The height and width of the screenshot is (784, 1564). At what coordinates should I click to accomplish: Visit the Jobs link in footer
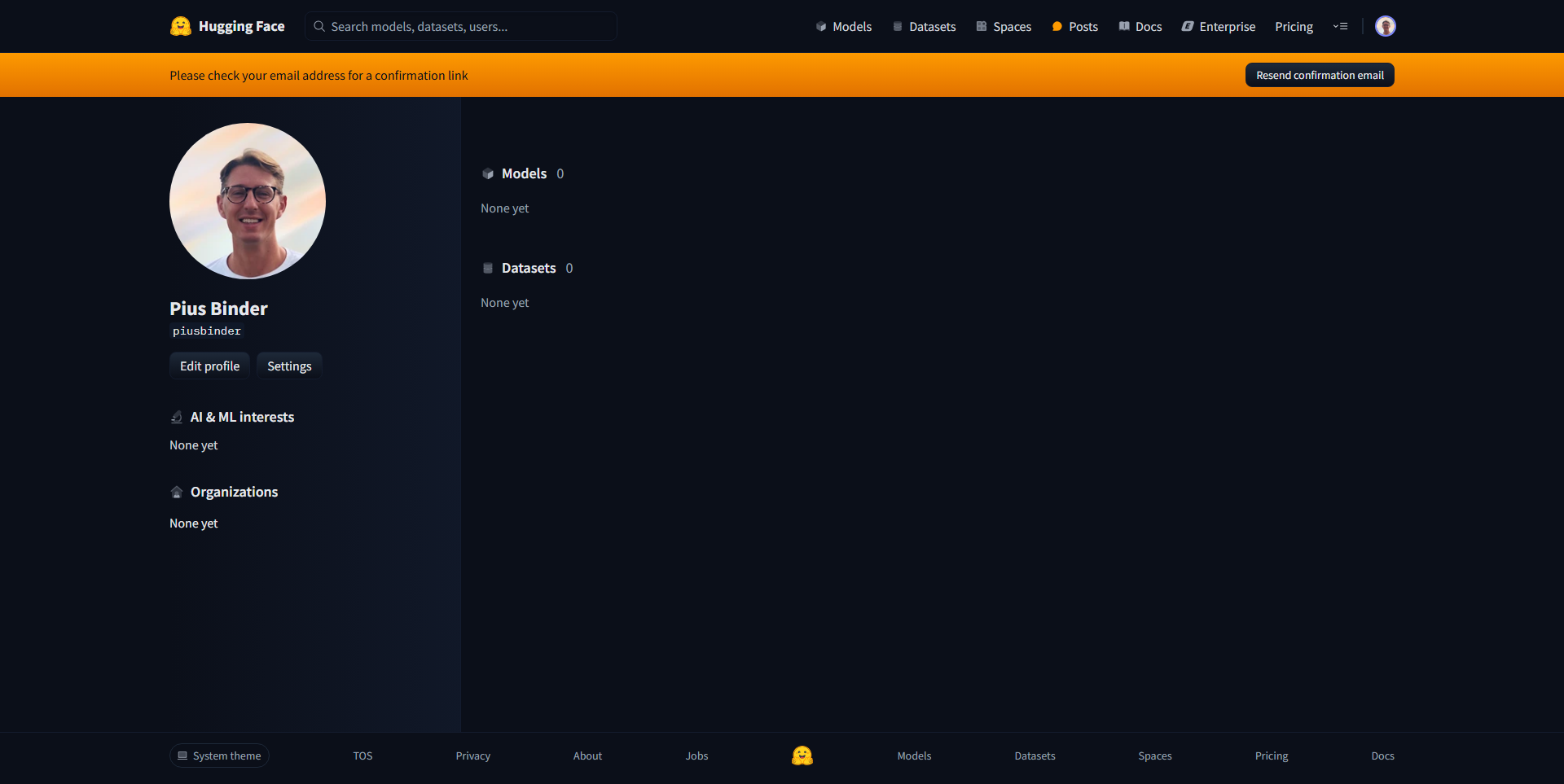(696, 756)
